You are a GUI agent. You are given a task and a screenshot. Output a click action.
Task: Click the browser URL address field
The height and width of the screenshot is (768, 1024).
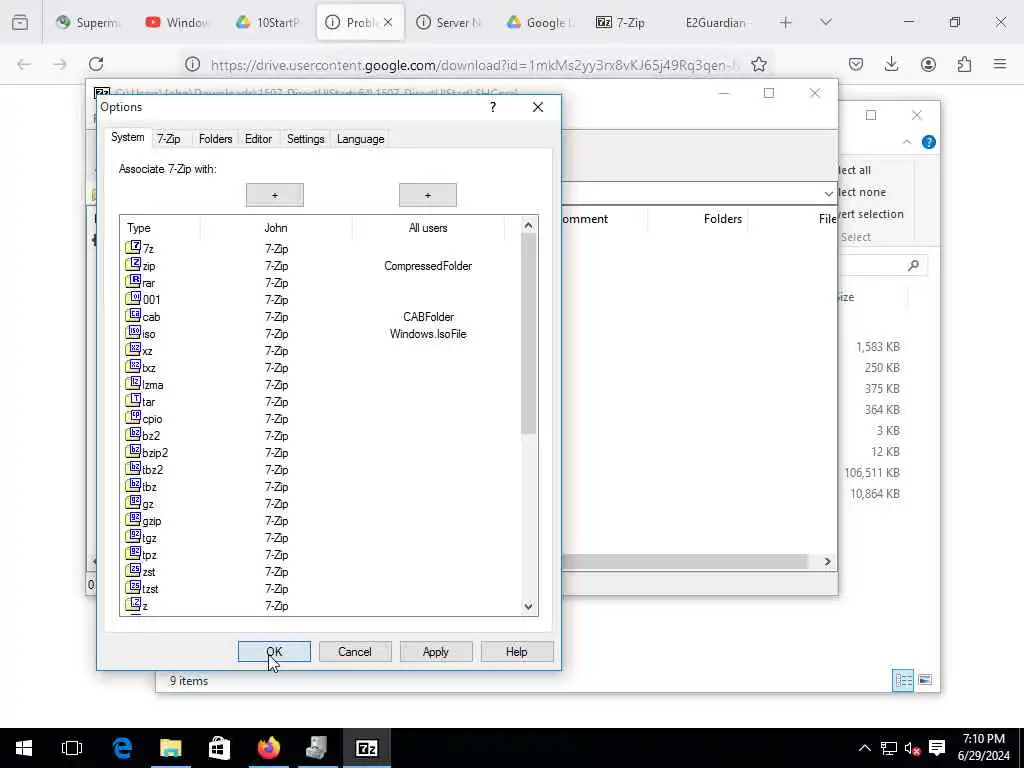tap(473, 64)
